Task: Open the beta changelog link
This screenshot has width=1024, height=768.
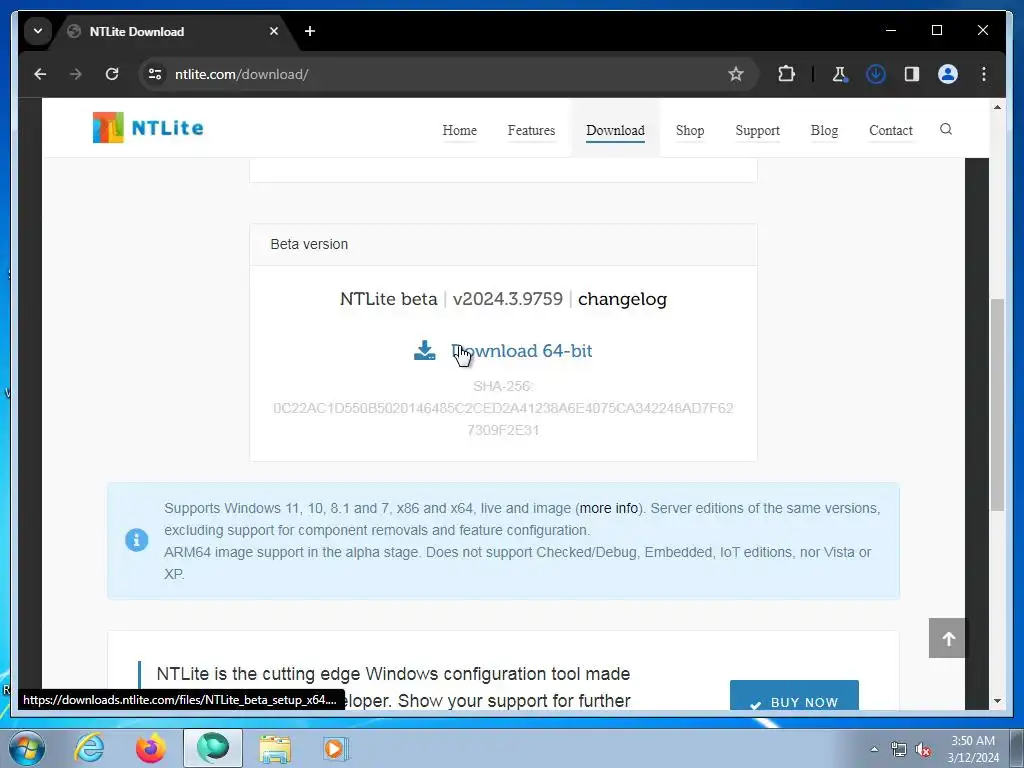Action: click(x=622, y=299)
